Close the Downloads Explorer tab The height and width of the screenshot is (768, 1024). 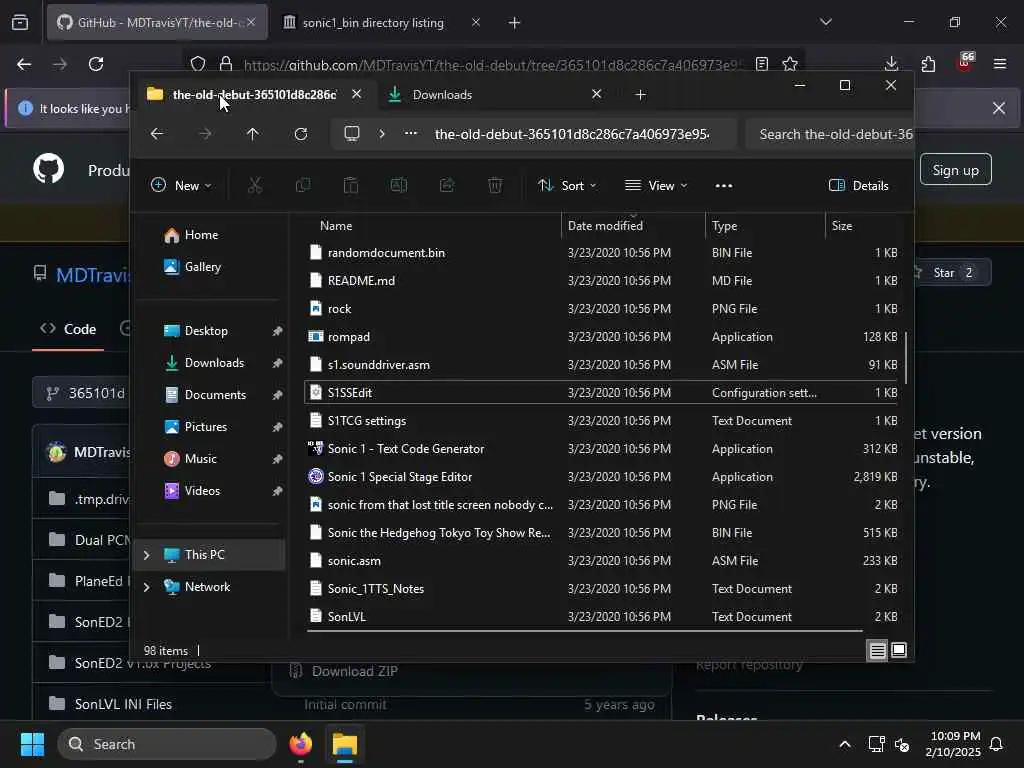[x=596, y=94]
